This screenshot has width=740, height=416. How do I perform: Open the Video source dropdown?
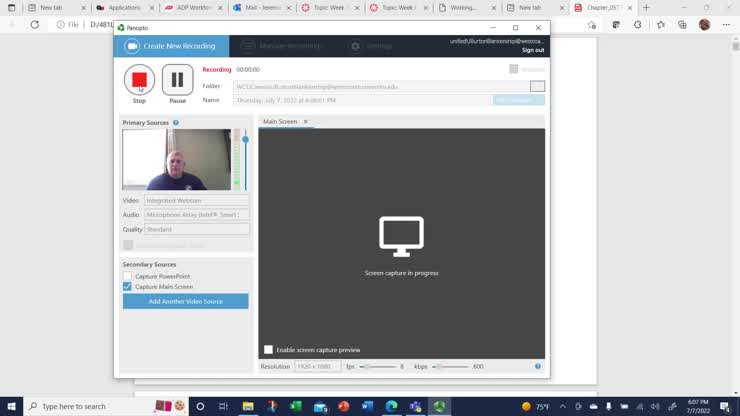tap(196, 201)
